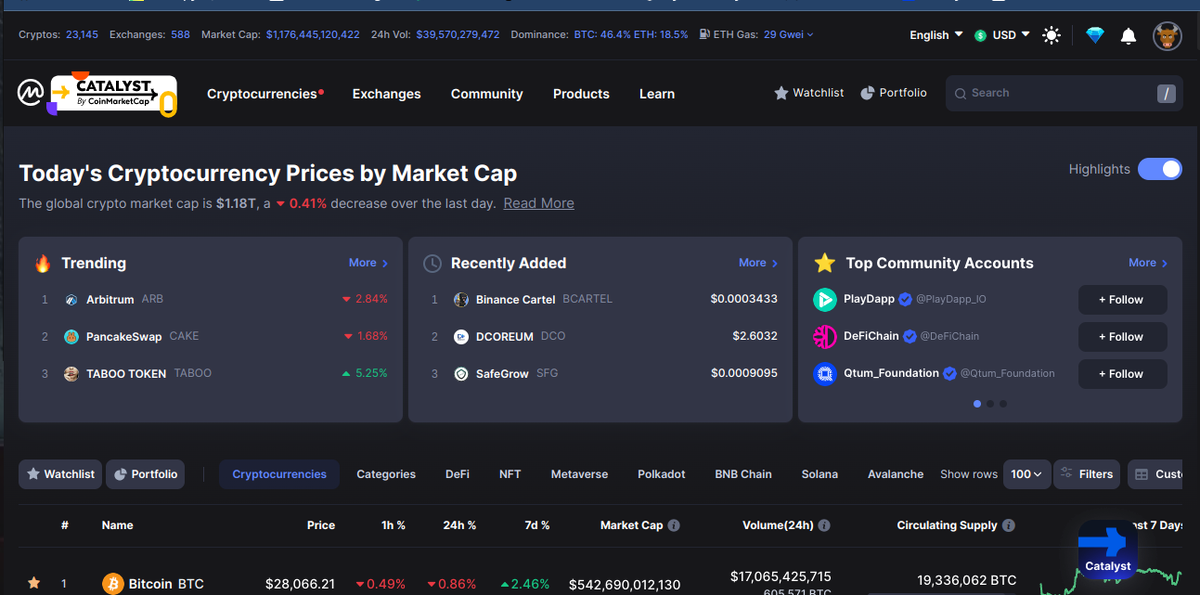Click the search magnifier icon
The width and height of the screenshot is (1200, 595).
[961, 93]
